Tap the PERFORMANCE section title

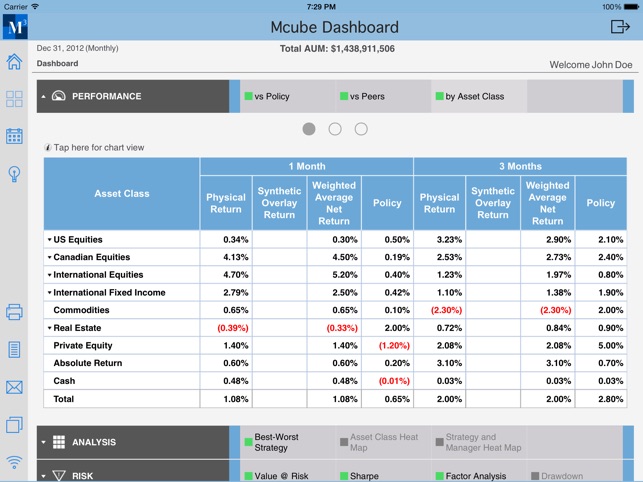point(107,96)
